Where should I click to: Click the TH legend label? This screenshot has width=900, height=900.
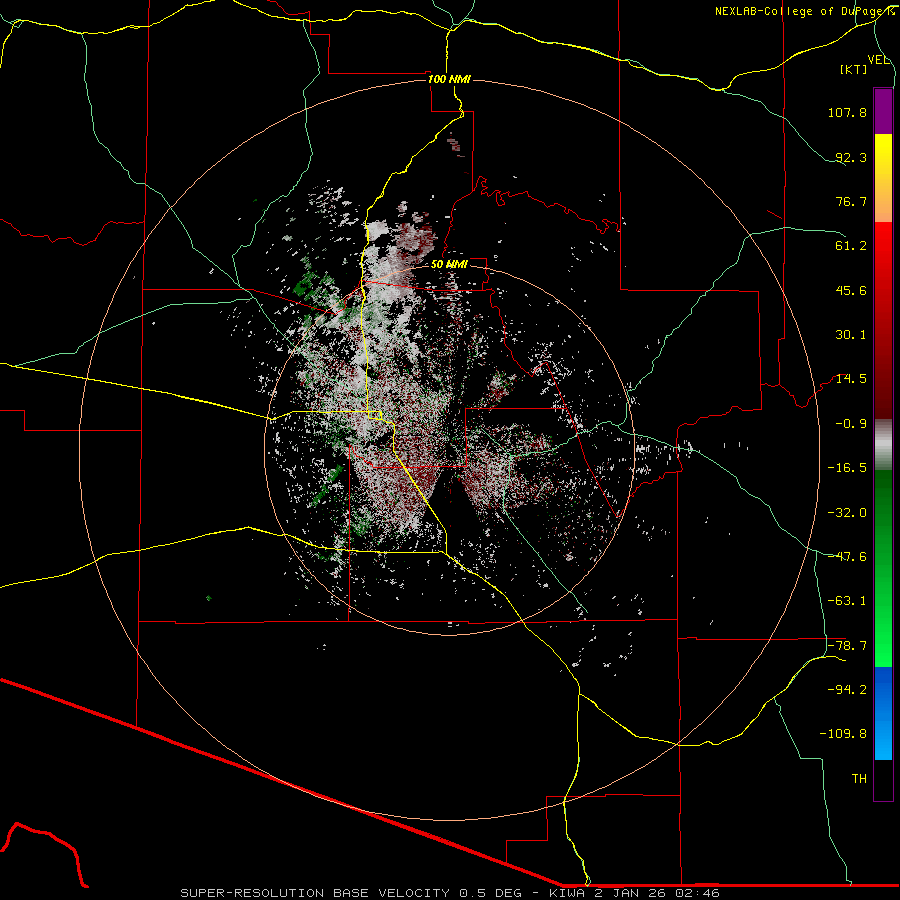click(859, 779)
